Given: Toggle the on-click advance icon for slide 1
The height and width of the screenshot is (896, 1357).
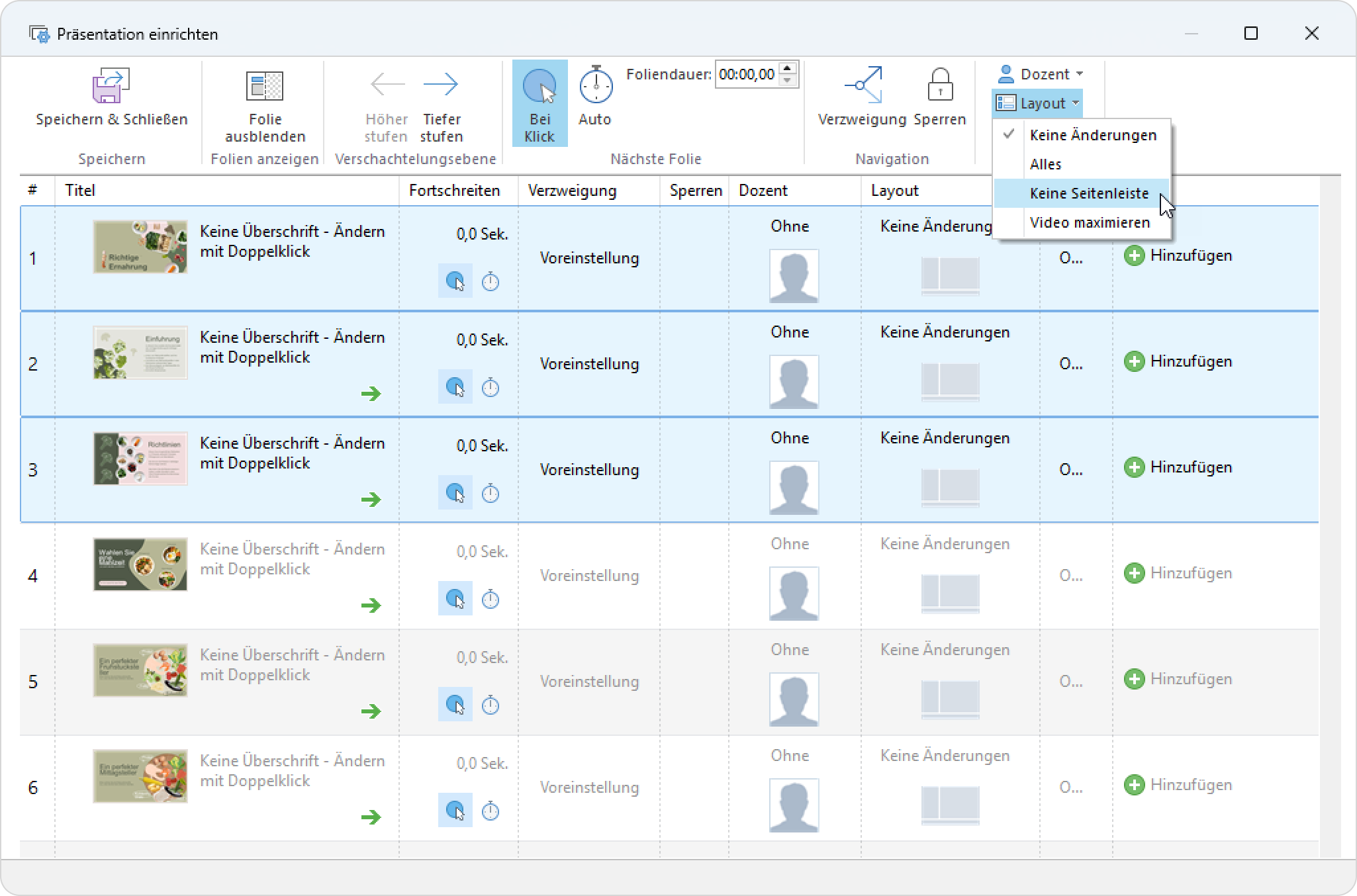Looking at the screenshot, I should point(455,281).
